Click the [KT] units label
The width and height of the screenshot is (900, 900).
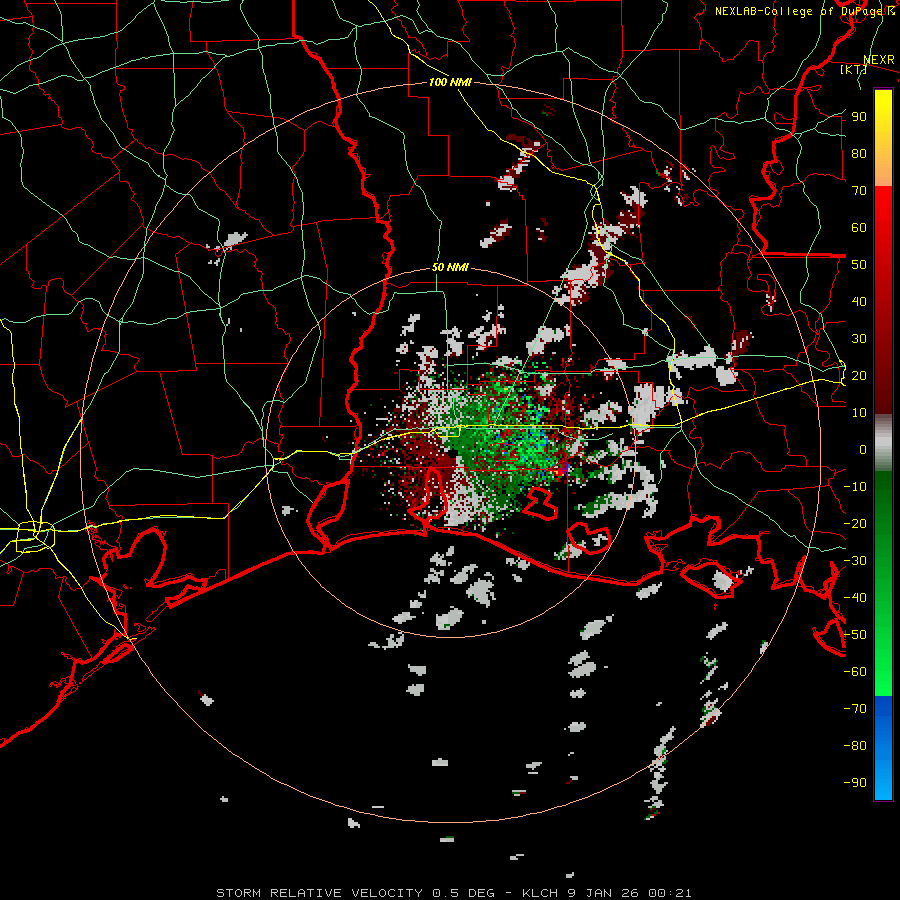click(x=853, y=69)
